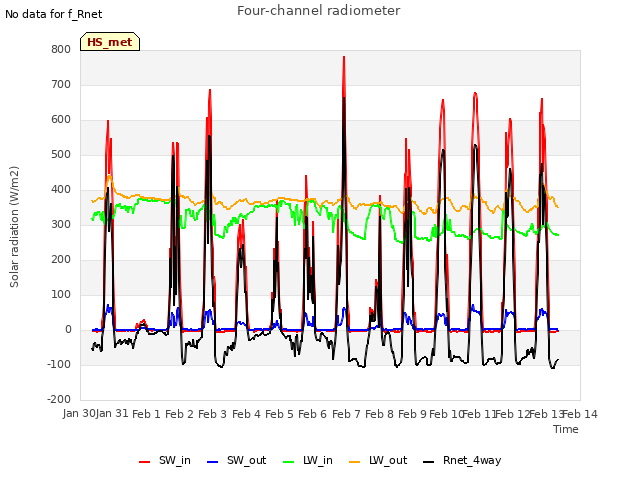640x480 pixels.
Task: Toggle the Rnet_4way legend label
Action: (472, 460)
